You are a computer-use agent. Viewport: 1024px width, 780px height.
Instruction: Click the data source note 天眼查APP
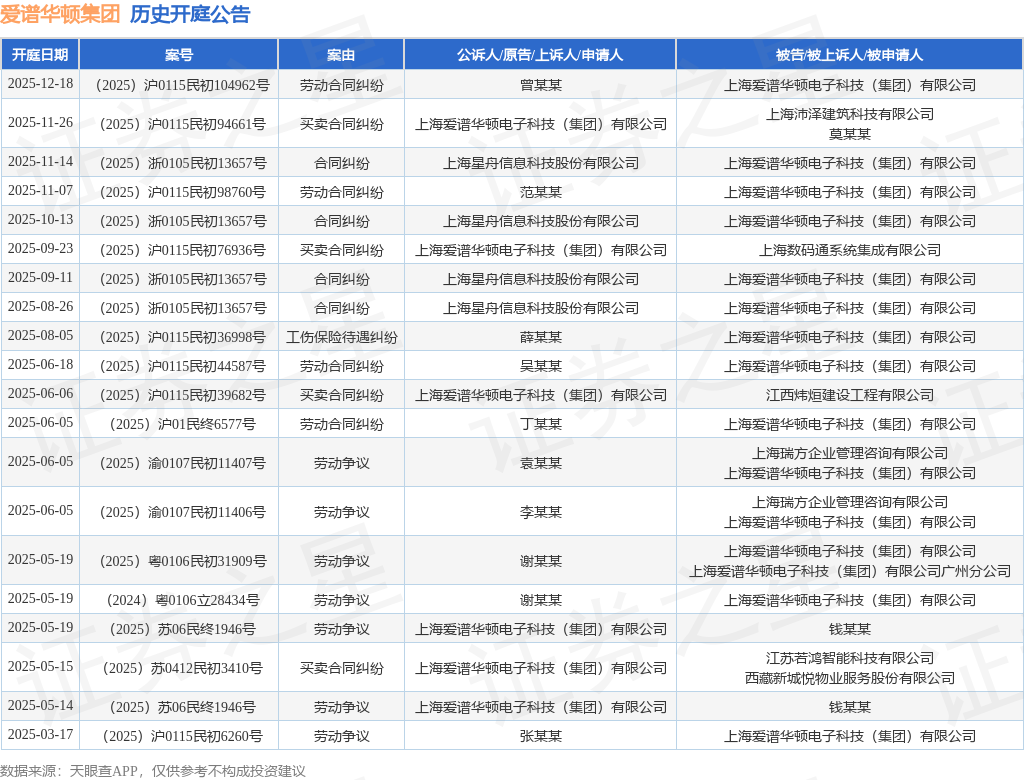pyautogui.click(x=103, y=771)
